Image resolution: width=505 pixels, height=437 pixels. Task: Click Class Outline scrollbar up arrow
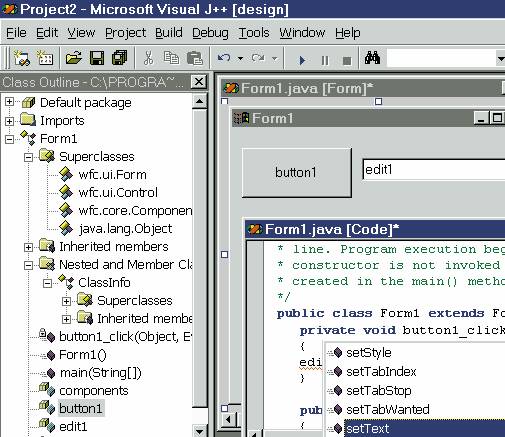pos(199,101)
